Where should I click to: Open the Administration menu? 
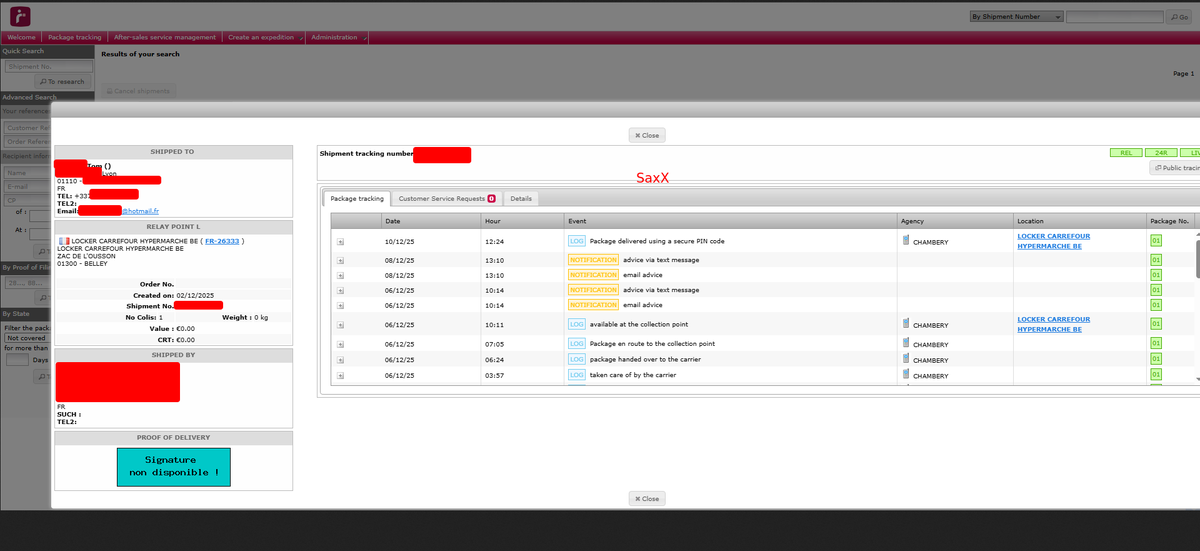337,37
